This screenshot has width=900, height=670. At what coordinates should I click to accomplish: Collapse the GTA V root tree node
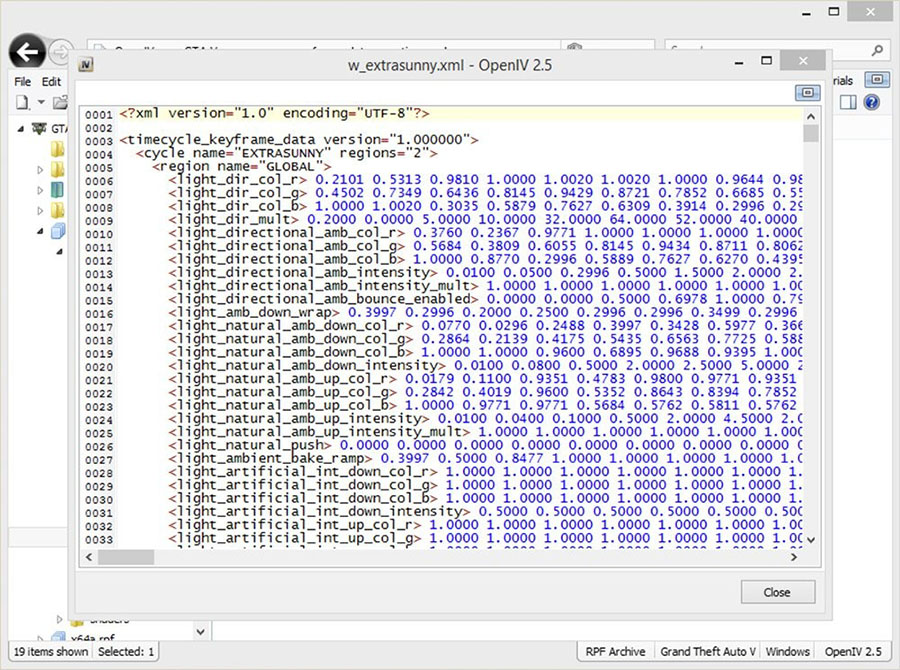coord(22,128)
